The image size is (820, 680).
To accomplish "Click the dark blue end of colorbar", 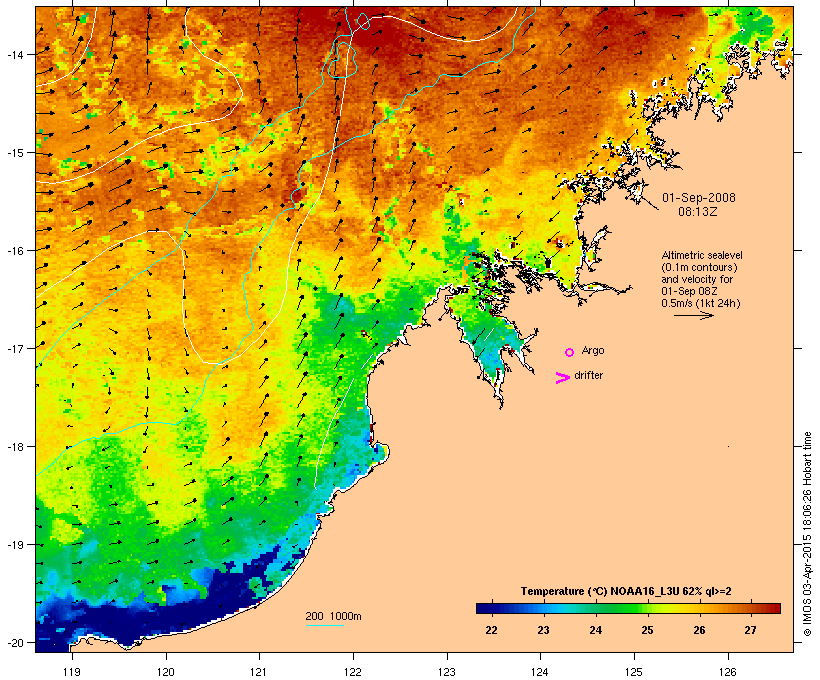I will (x=484, y=608).
